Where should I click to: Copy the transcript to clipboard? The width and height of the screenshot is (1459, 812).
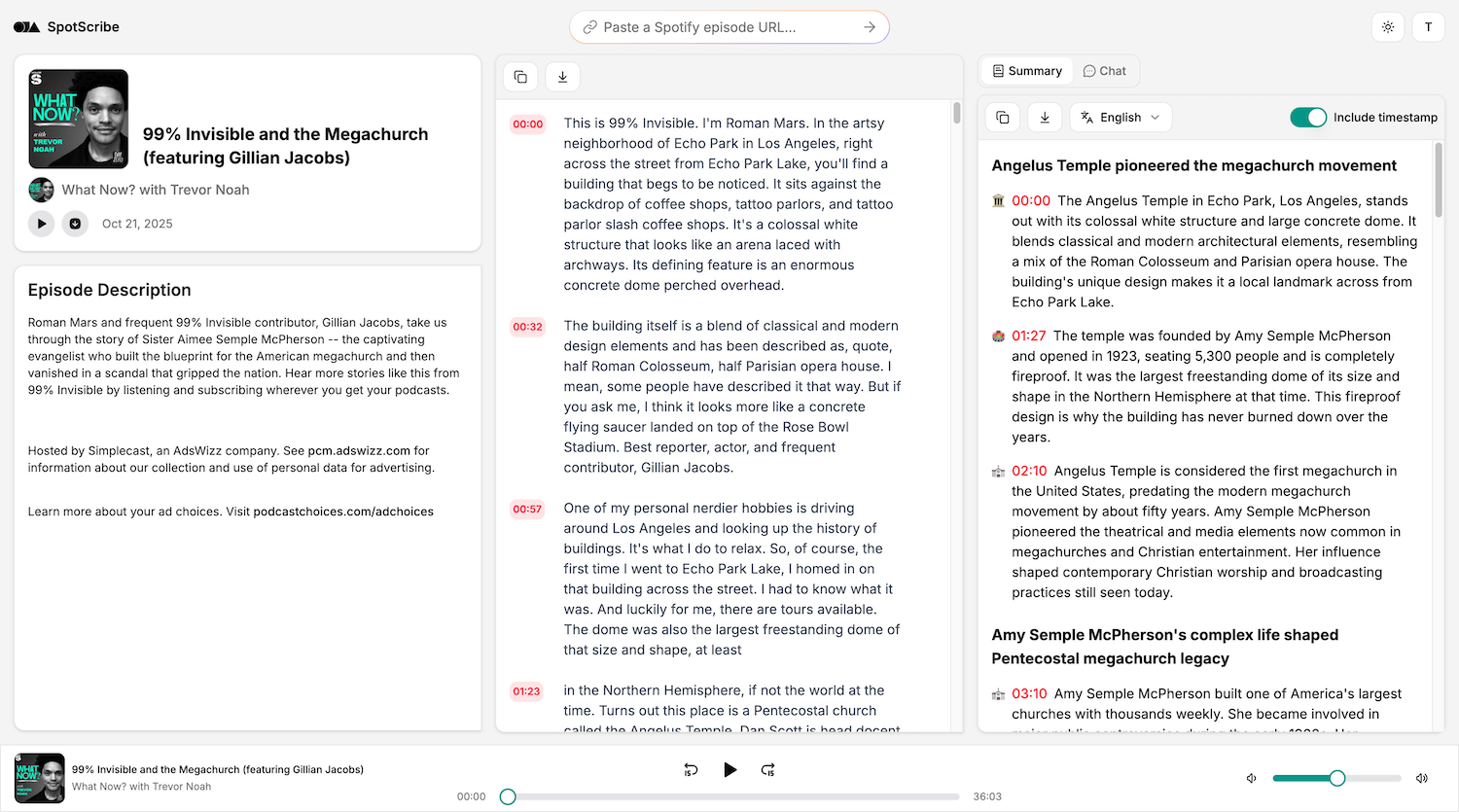point(520,76)
